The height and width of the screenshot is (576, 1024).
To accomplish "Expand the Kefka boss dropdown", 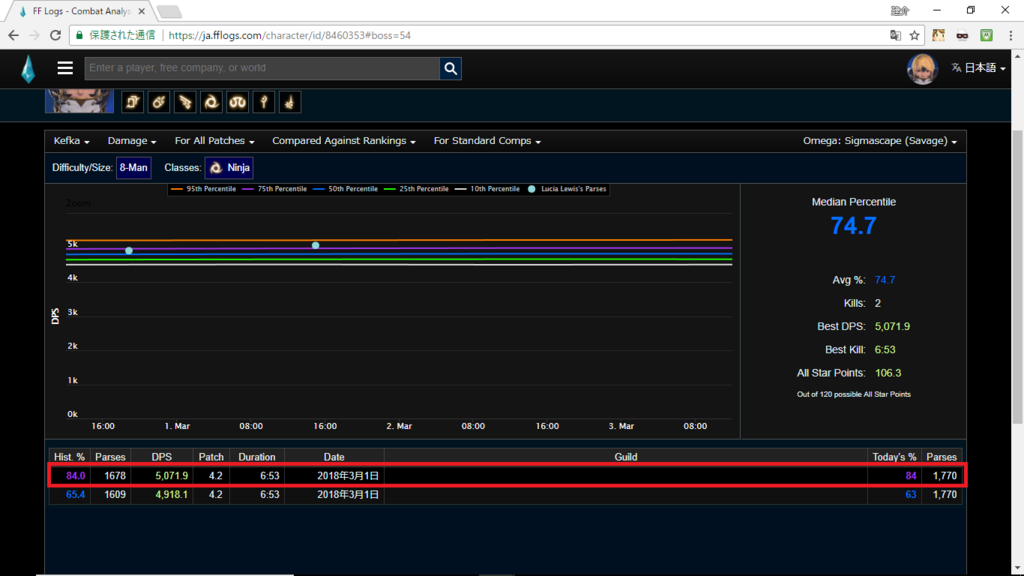I will 71,141.
